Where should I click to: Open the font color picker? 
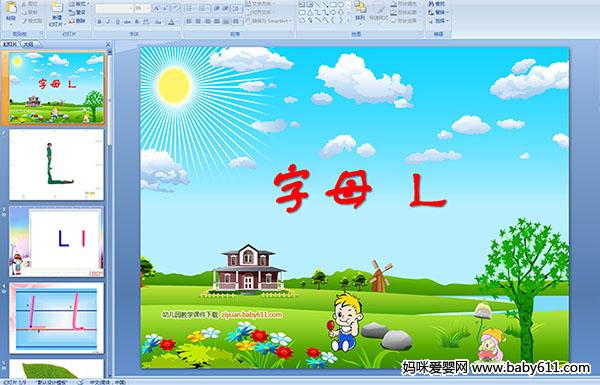pos(171,22)
